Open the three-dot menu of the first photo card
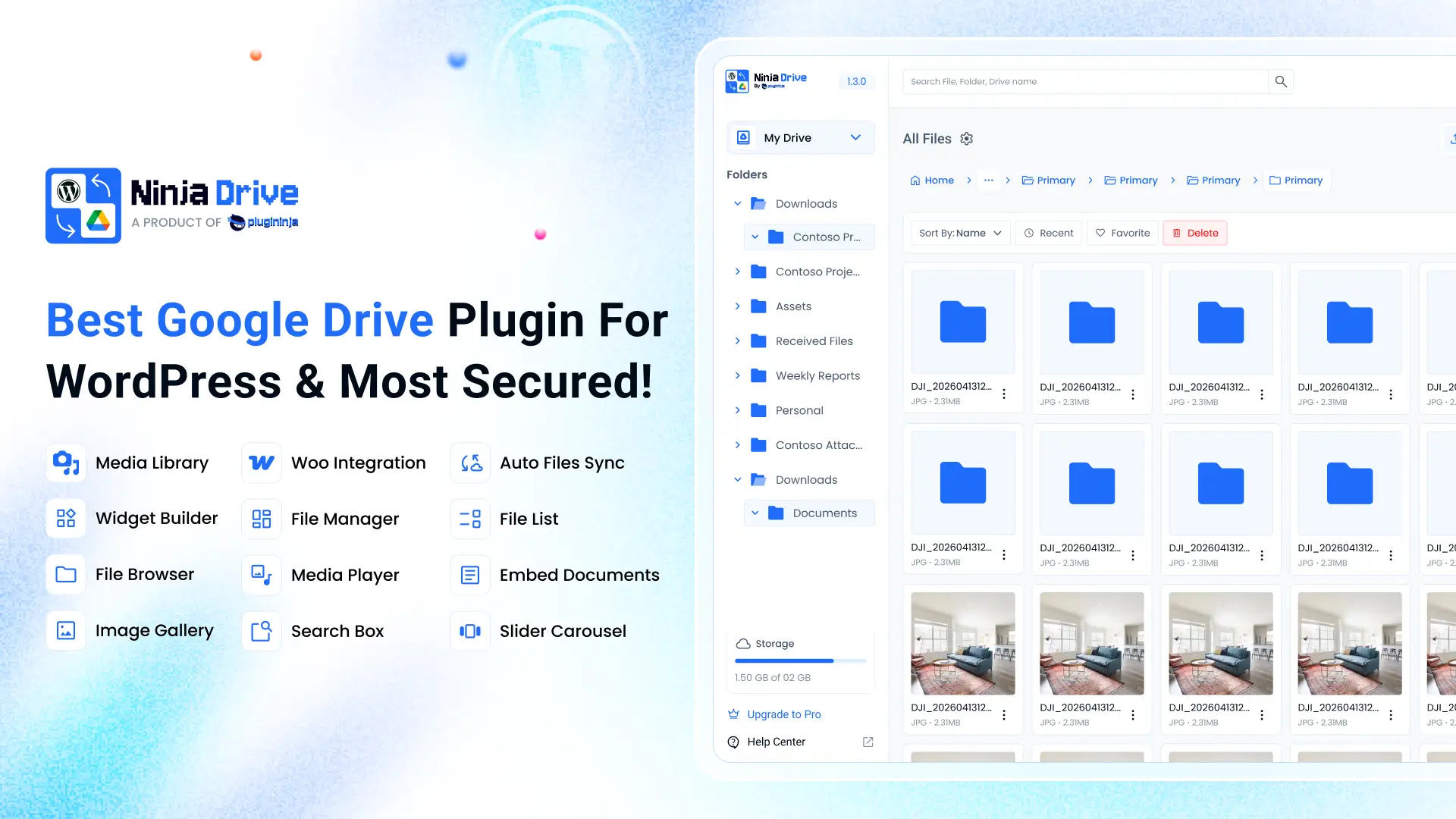This screenshot has width=1456, height=819. (x=1004, y=715)
